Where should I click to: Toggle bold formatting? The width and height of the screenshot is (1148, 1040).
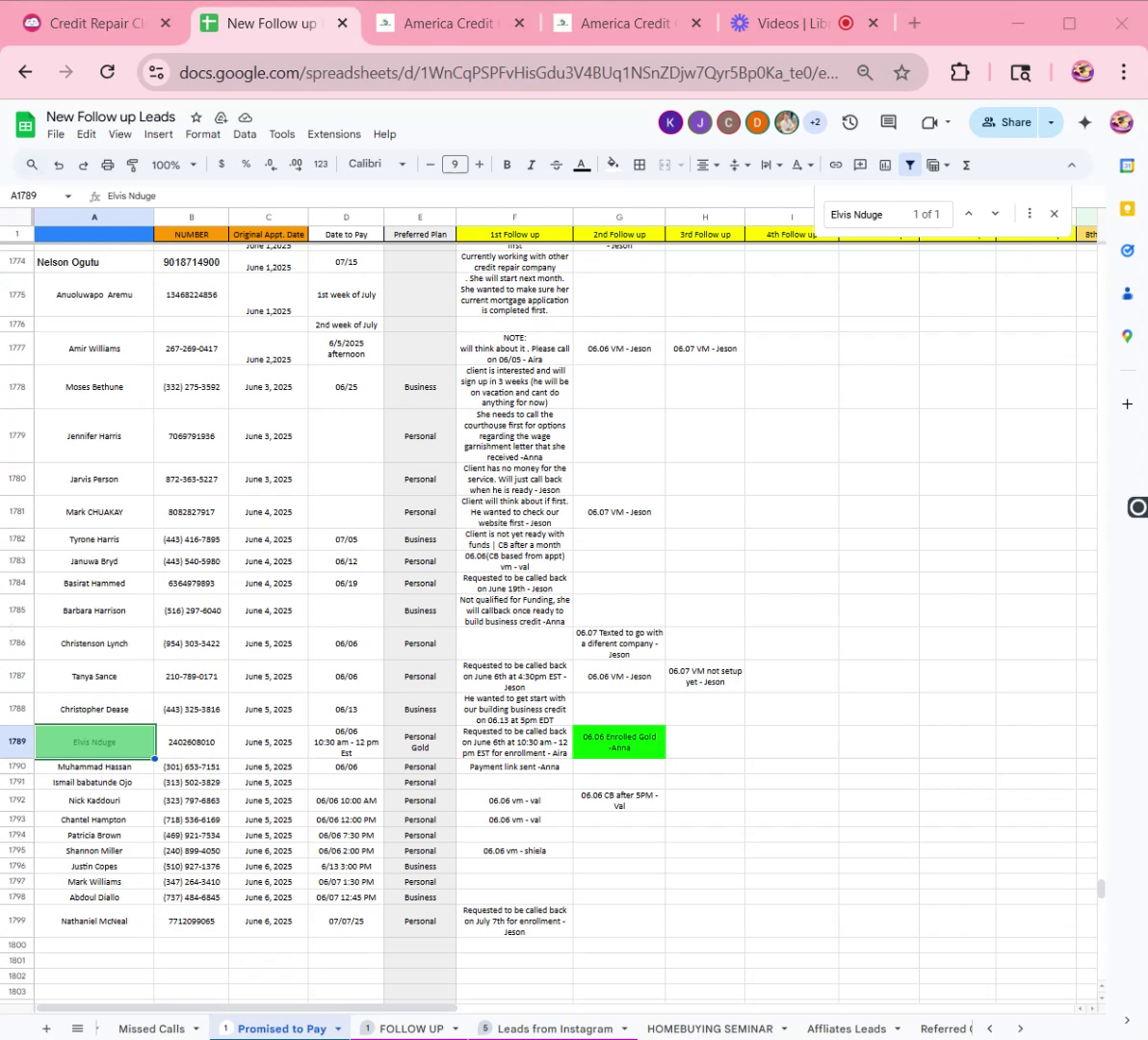[x=507, y=165]
